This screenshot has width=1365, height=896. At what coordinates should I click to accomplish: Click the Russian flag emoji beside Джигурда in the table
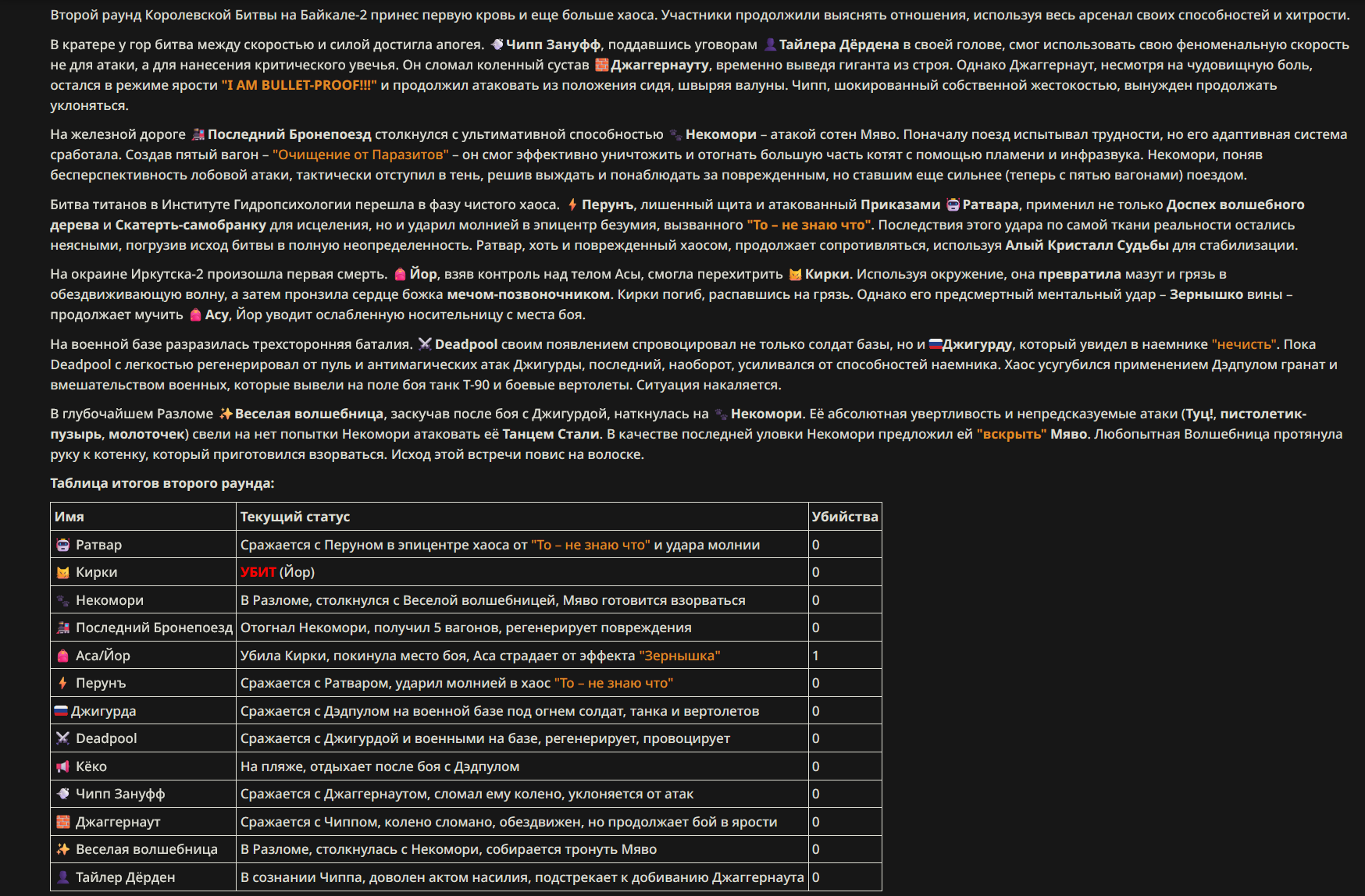point(61,711)
